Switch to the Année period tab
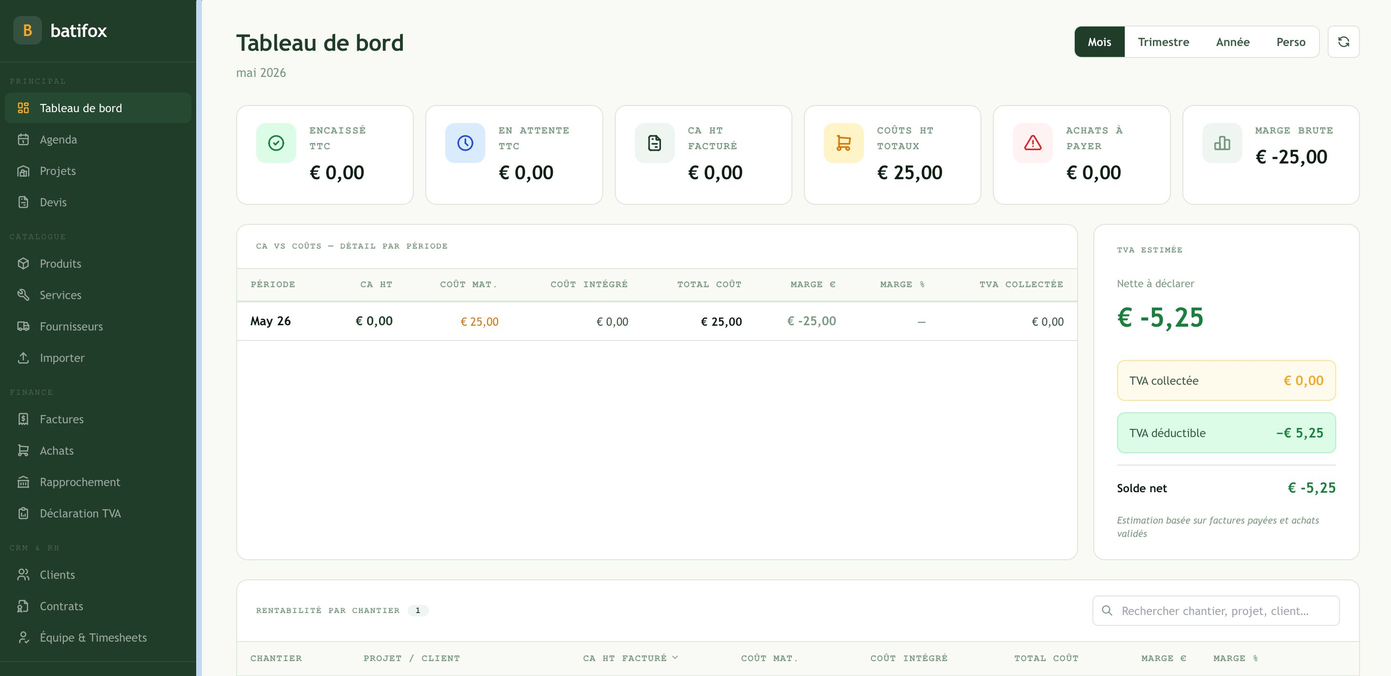This screenshot has height=676, width=1391. (1233, 42)
